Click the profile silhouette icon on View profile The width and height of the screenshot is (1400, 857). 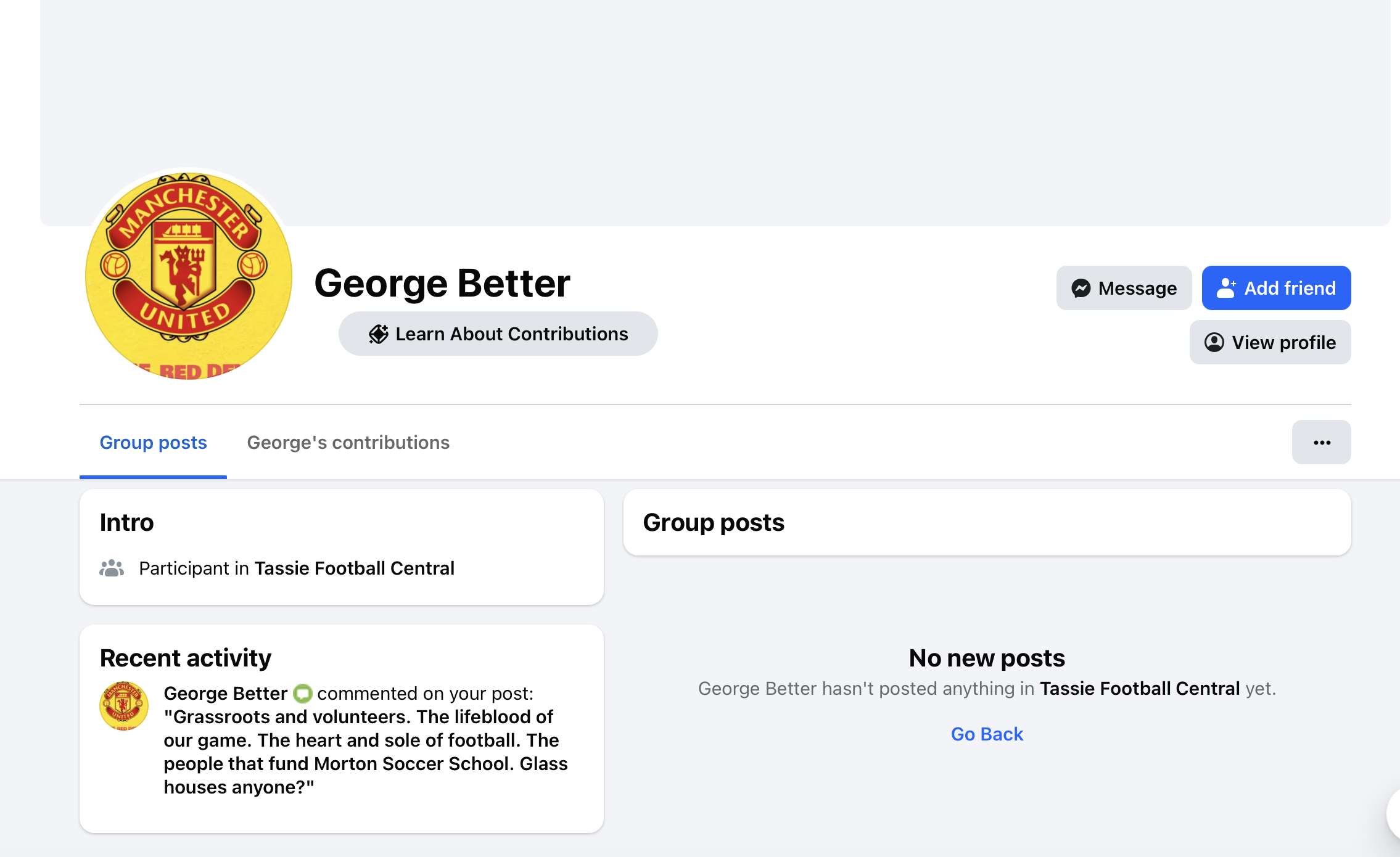point(1214,342)
